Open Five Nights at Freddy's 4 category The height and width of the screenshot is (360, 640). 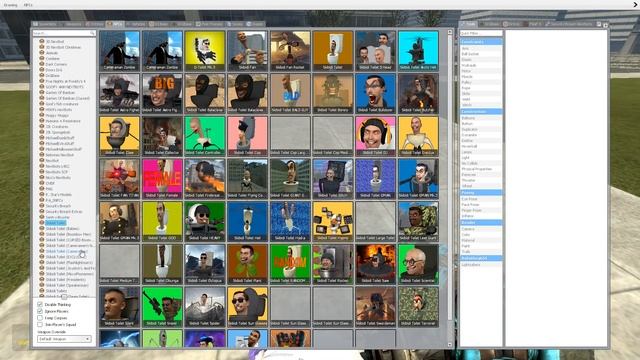[65, 81]
